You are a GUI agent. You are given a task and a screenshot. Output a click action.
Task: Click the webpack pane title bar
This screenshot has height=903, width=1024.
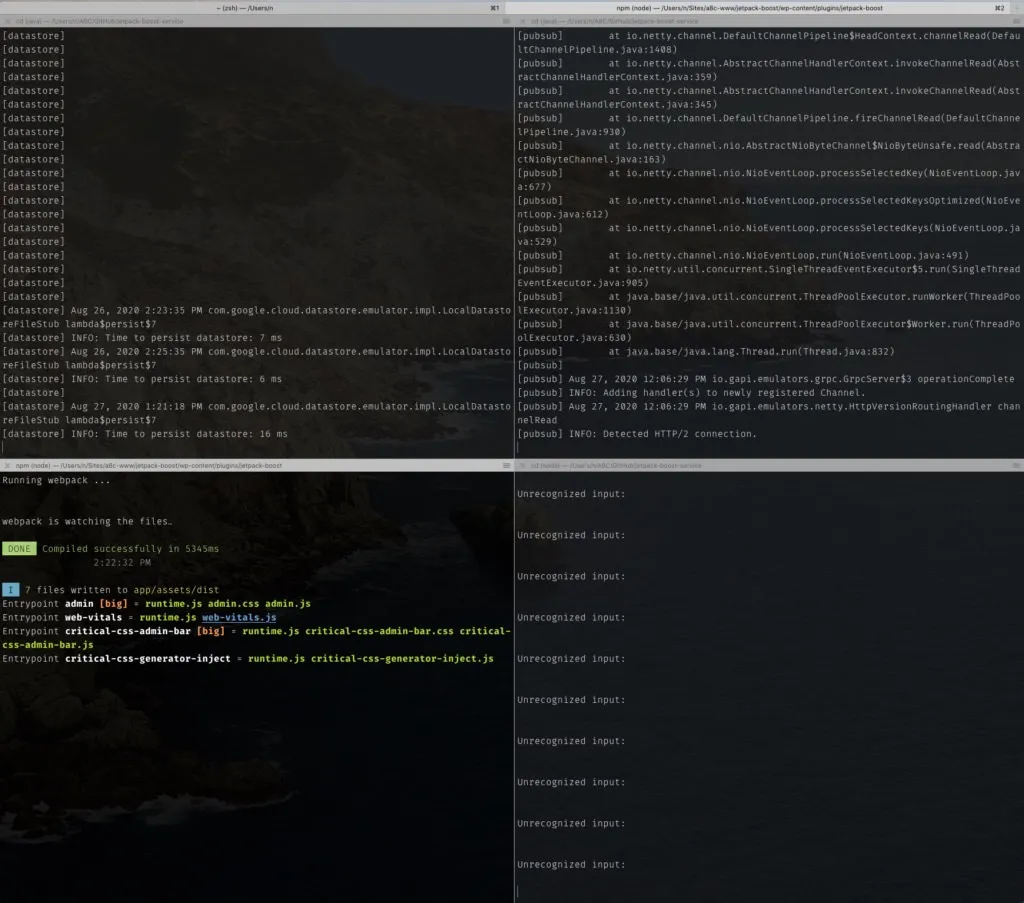(257, 466)
